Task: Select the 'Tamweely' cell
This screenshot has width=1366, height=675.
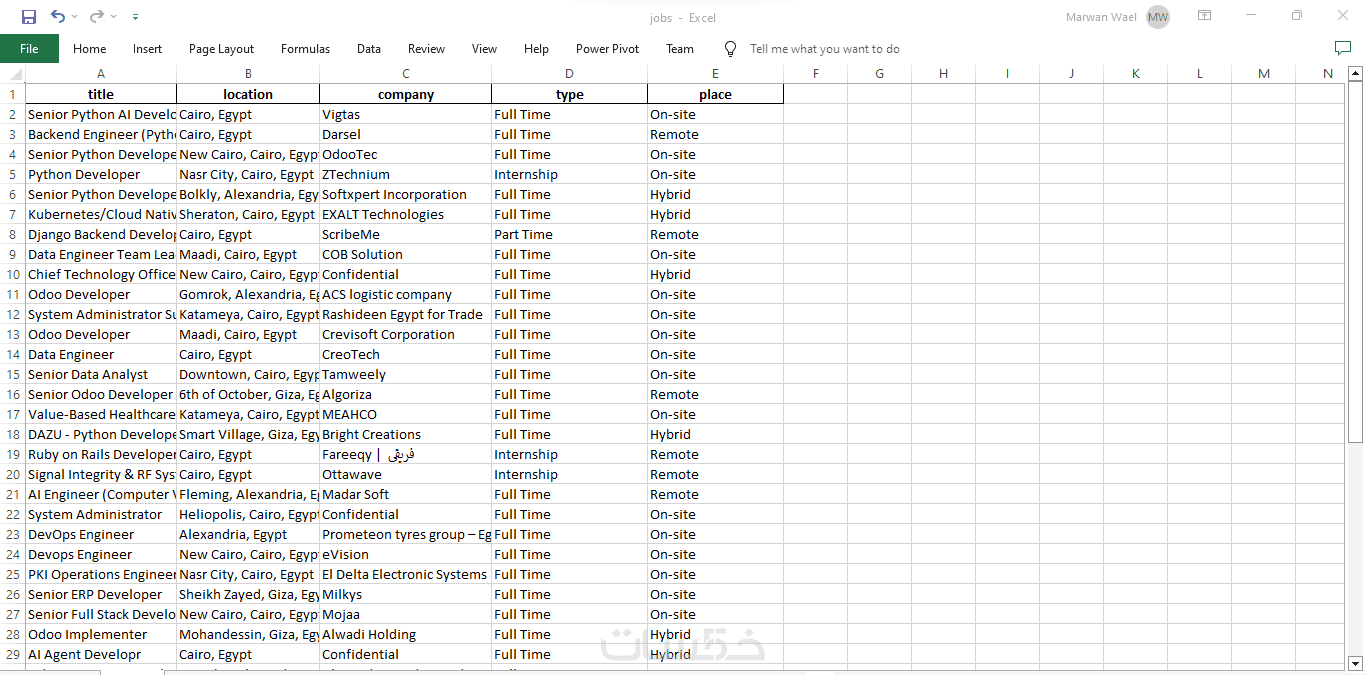Action: tap(405, 374)
